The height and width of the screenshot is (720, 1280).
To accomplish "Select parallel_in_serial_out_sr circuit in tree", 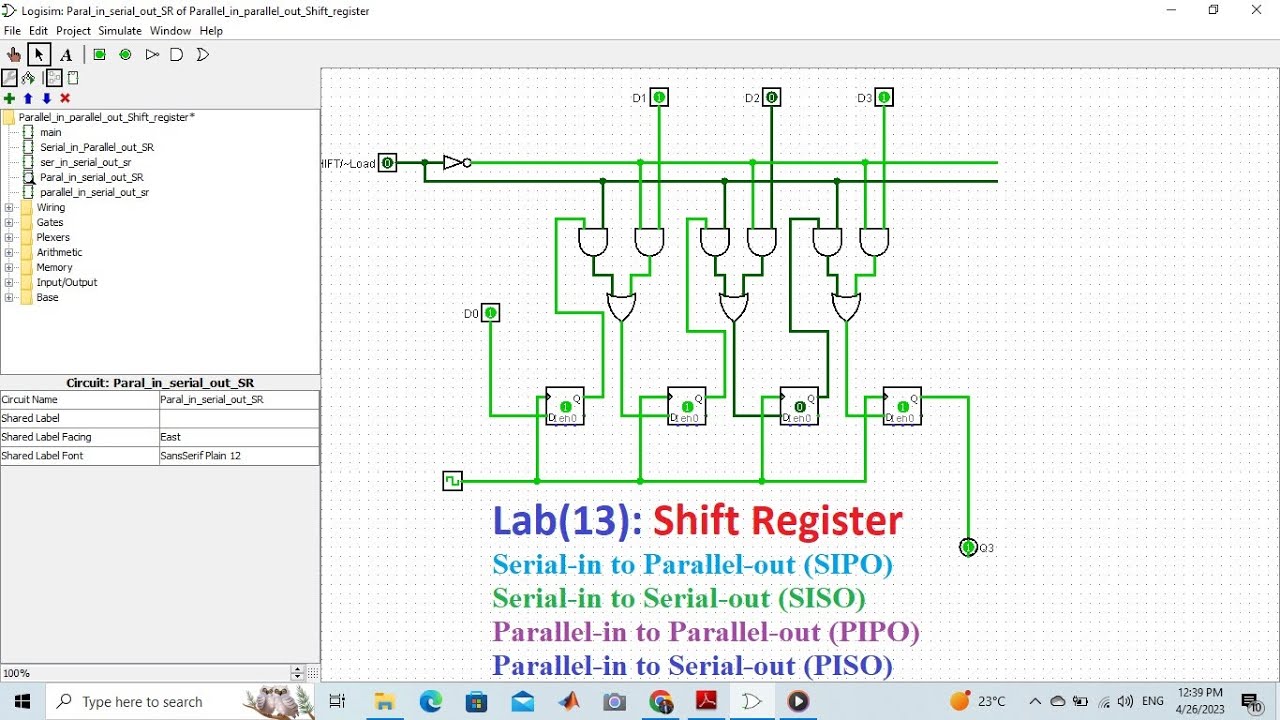I will [x=94, y=192].
